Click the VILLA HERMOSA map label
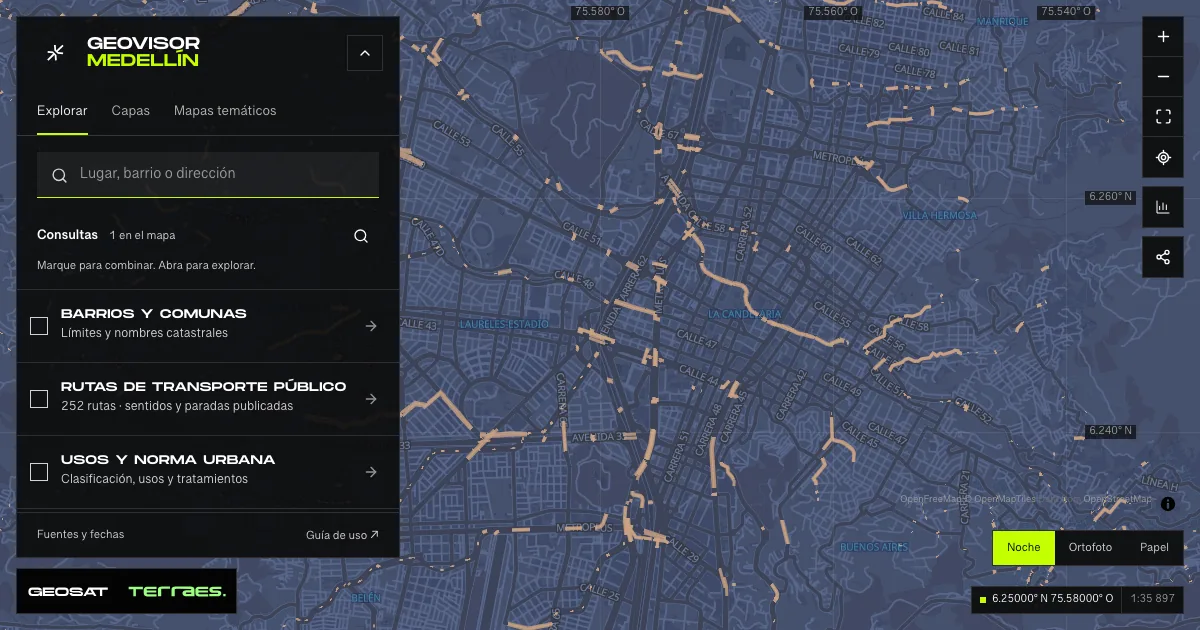The height and width of the screenshot is (630, 1200). click(x=940, y=216)
